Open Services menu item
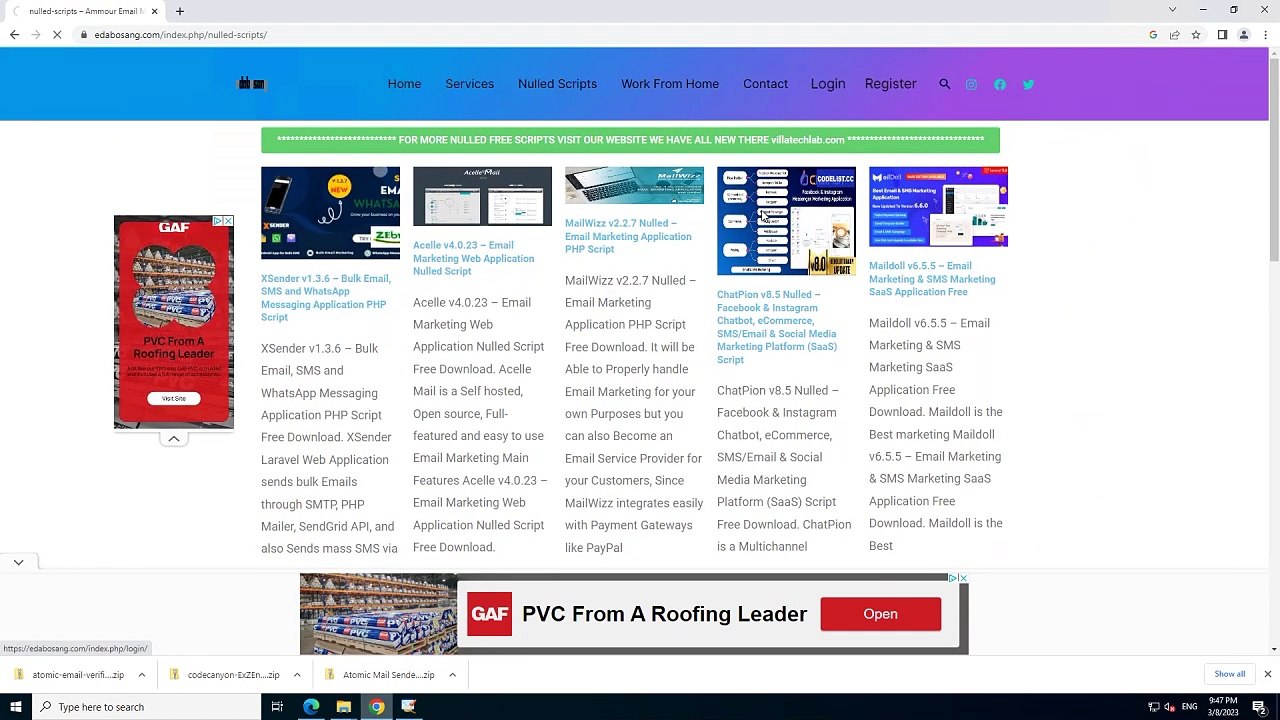 click(x=469, y=84)
